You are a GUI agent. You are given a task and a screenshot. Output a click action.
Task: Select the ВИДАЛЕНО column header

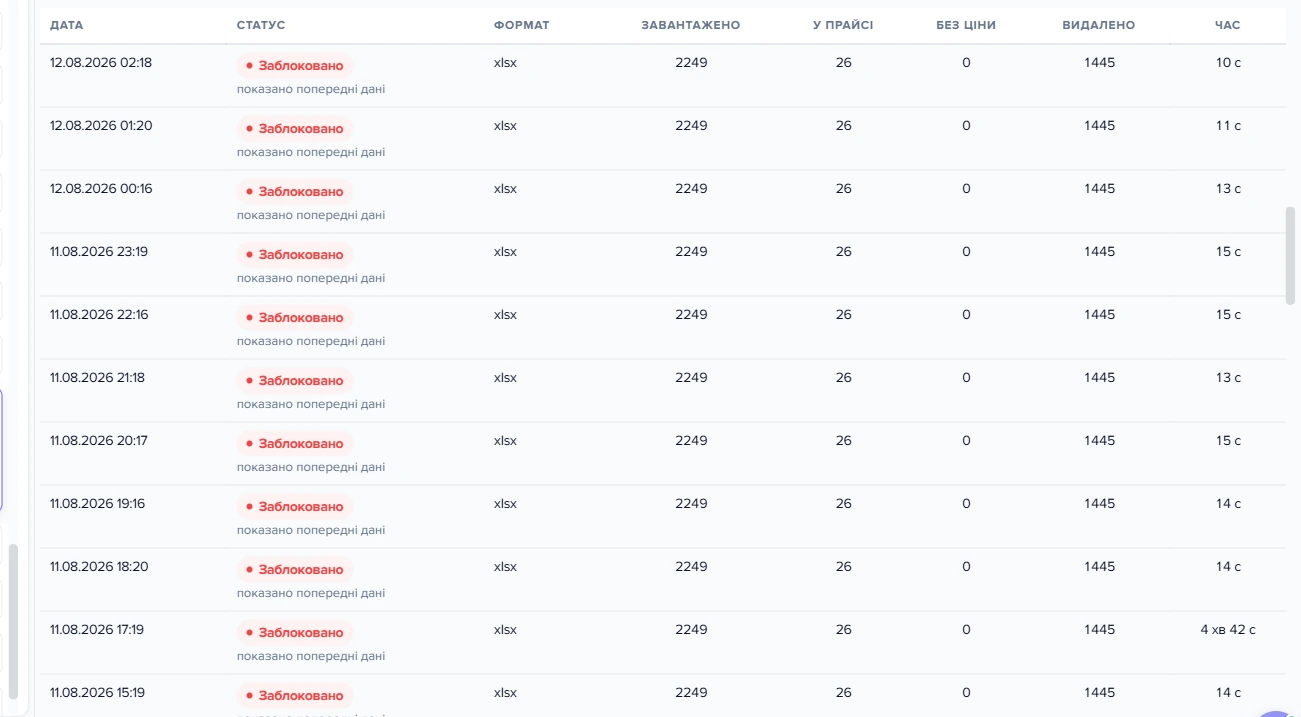(1099, 25)
